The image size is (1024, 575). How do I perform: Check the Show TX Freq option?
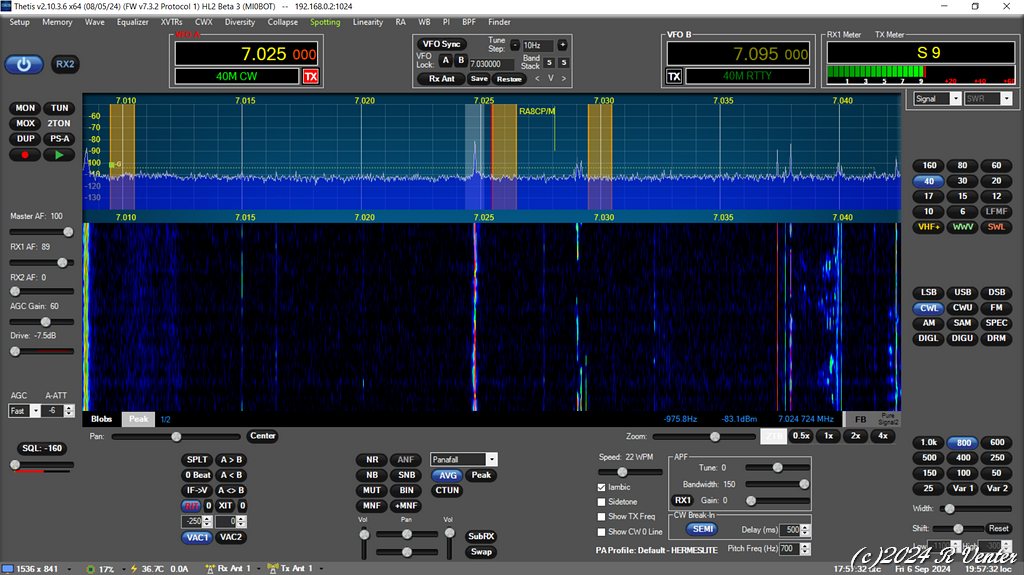[602, 517]
